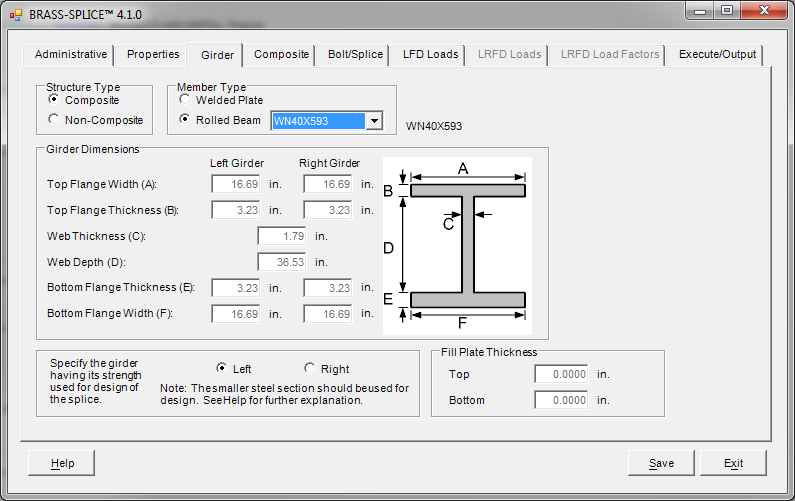
Task: Click the 'Bottom Flange Width (F):' label
Action: pyautogui.click(x=110, y=313)
